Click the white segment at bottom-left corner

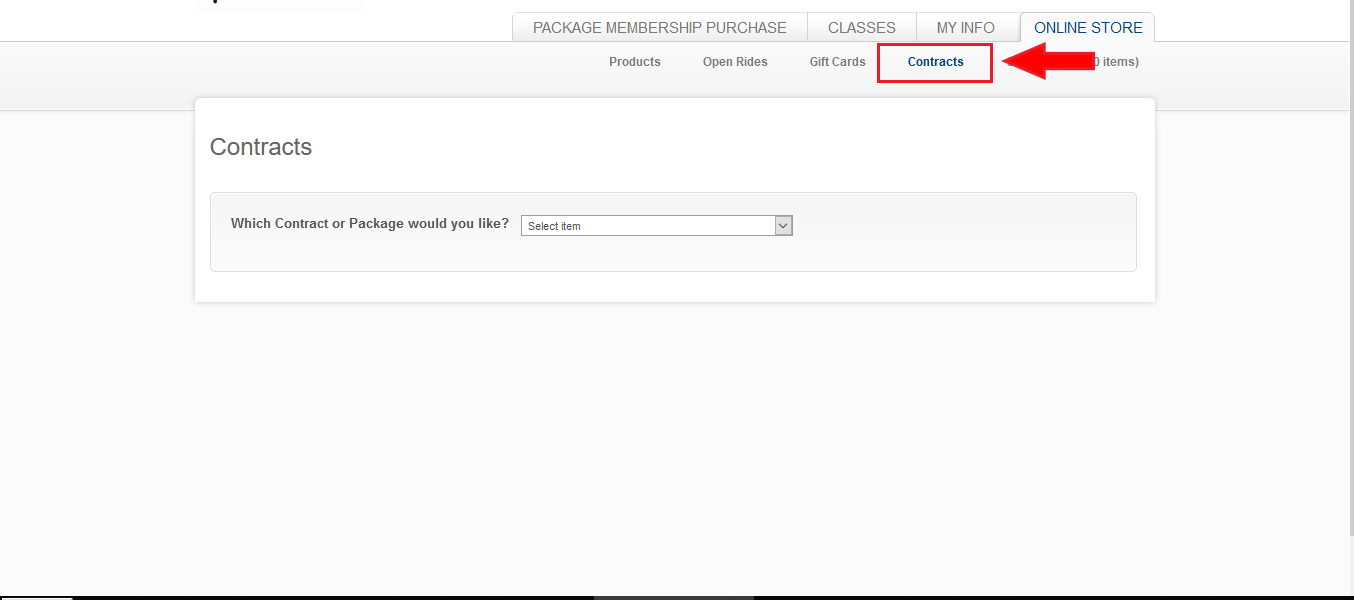(x=36, y=597)
